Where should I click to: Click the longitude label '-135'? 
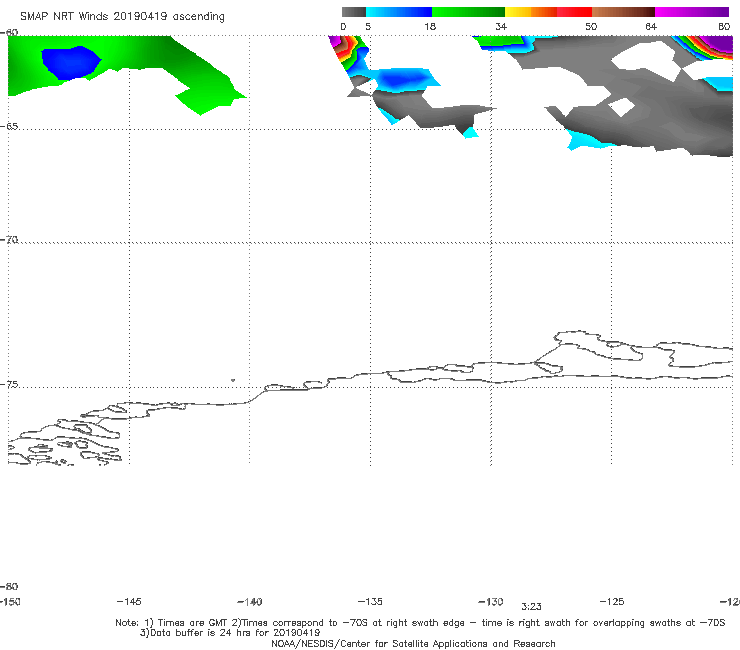370,602
